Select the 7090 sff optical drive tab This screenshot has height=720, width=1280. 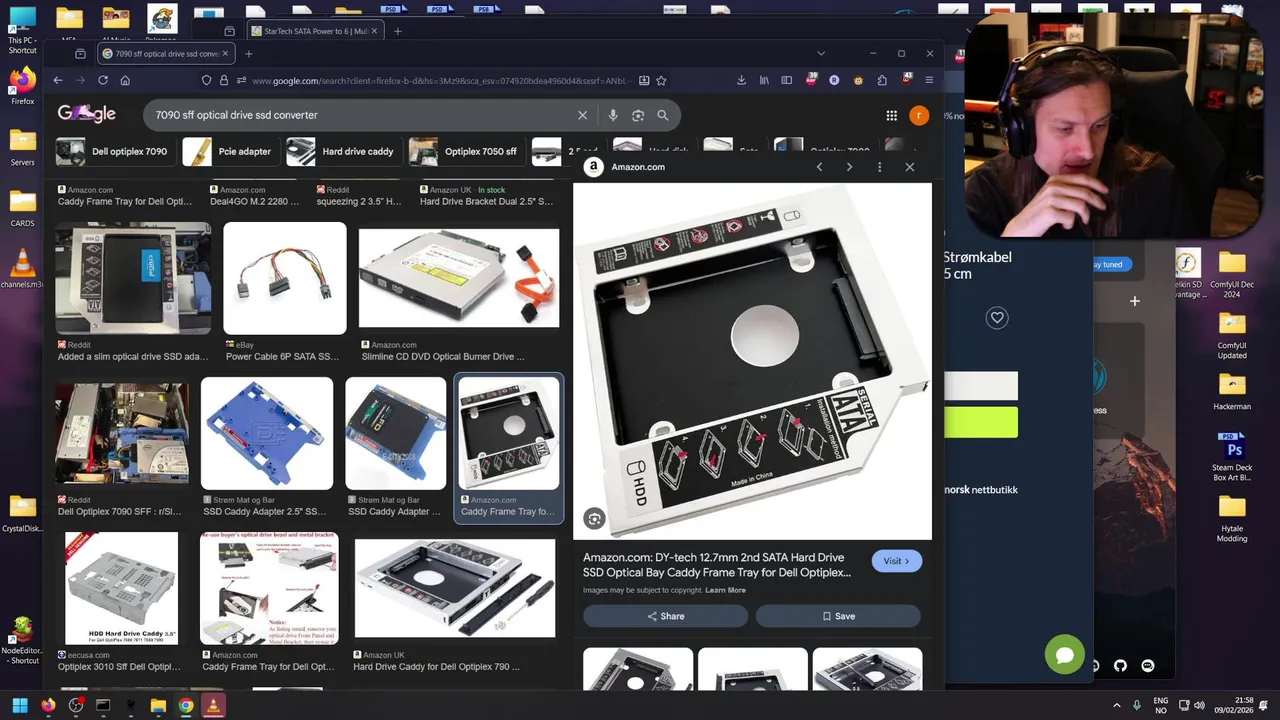tap(165, 53)
